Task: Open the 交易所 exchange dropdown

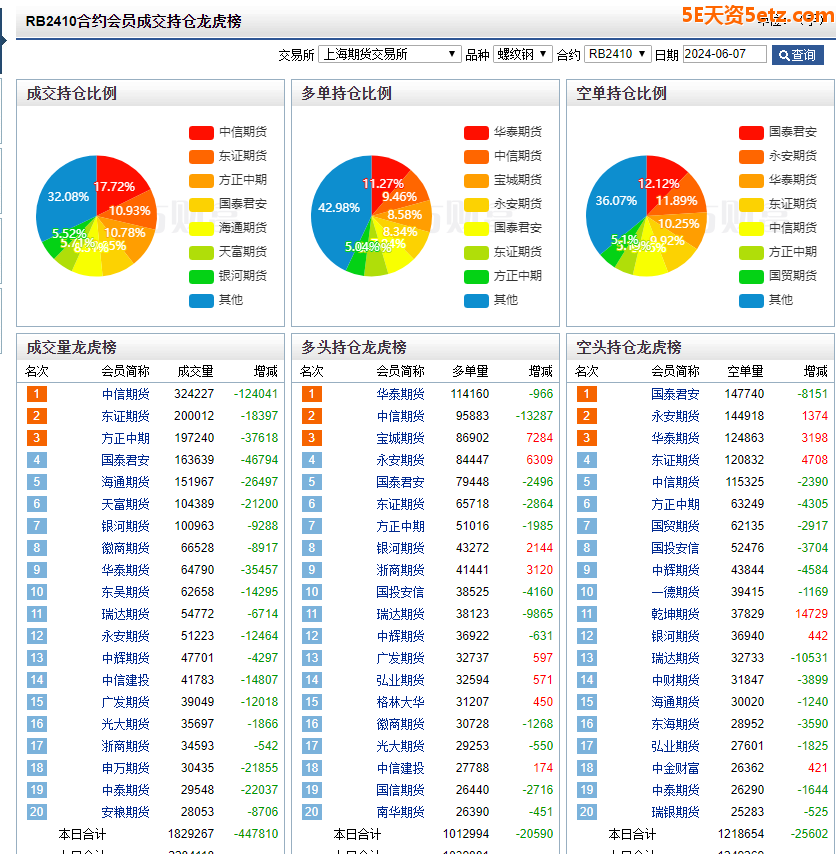Action: (x=389, y=54)
